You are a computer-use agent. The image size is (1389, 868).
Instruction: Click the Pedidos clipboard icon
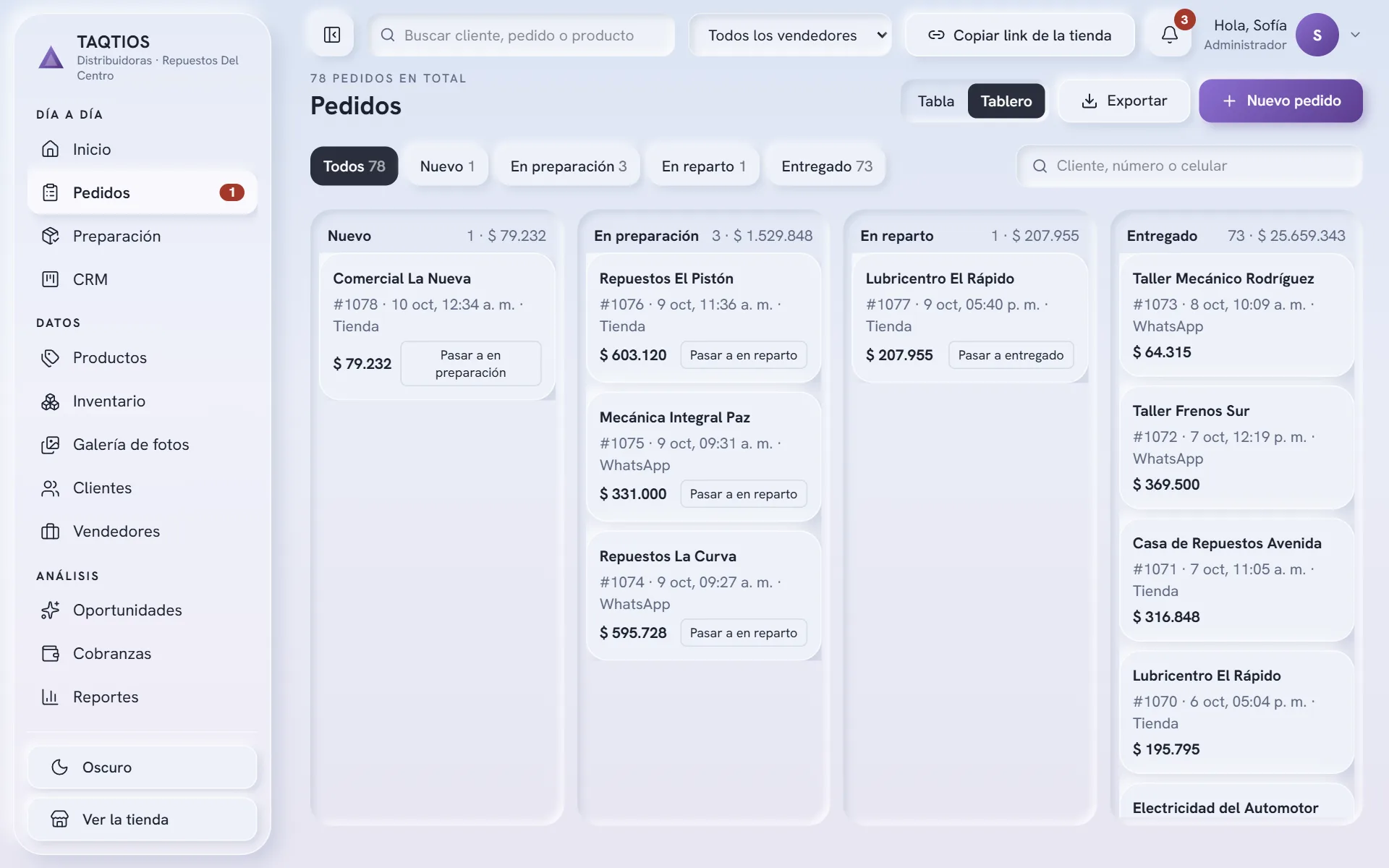50,192
